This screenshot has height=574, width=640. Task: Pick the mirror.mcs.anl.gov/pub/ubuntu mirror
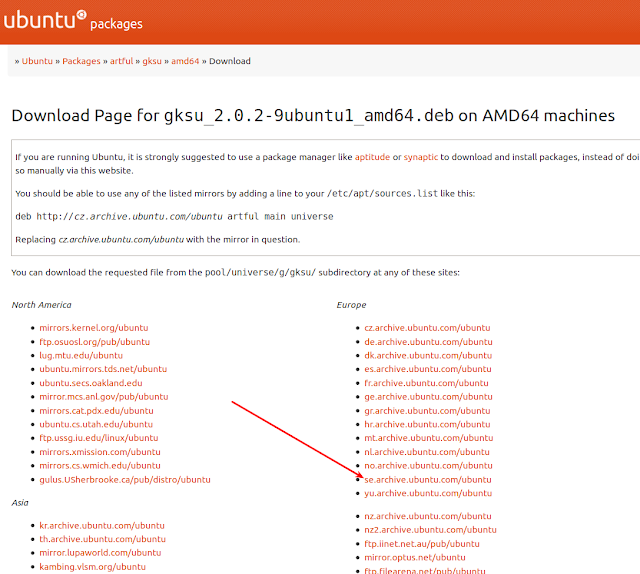(104, 397)
